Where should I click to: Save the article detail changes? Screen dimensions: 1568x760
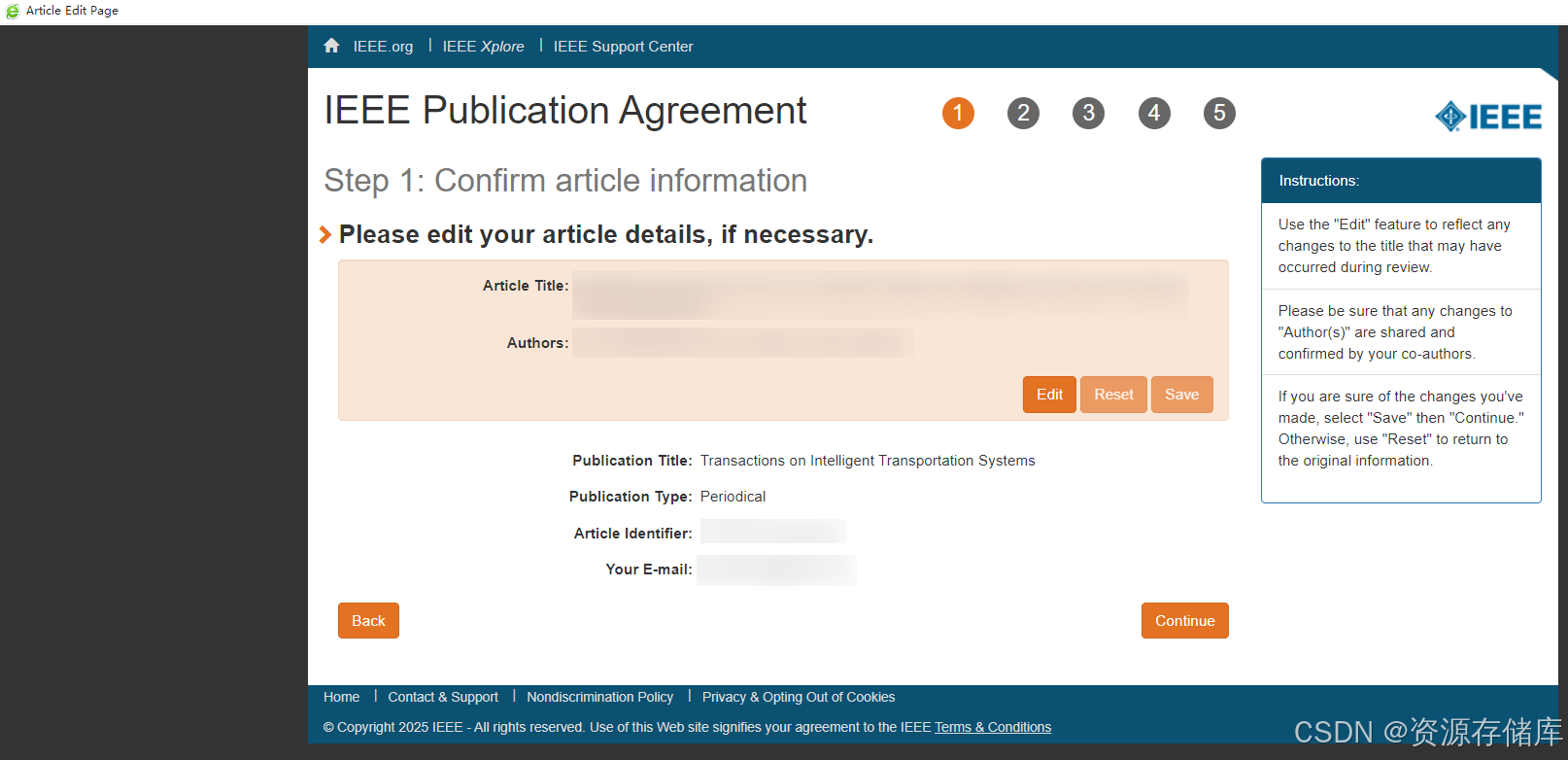(1181, 395)
